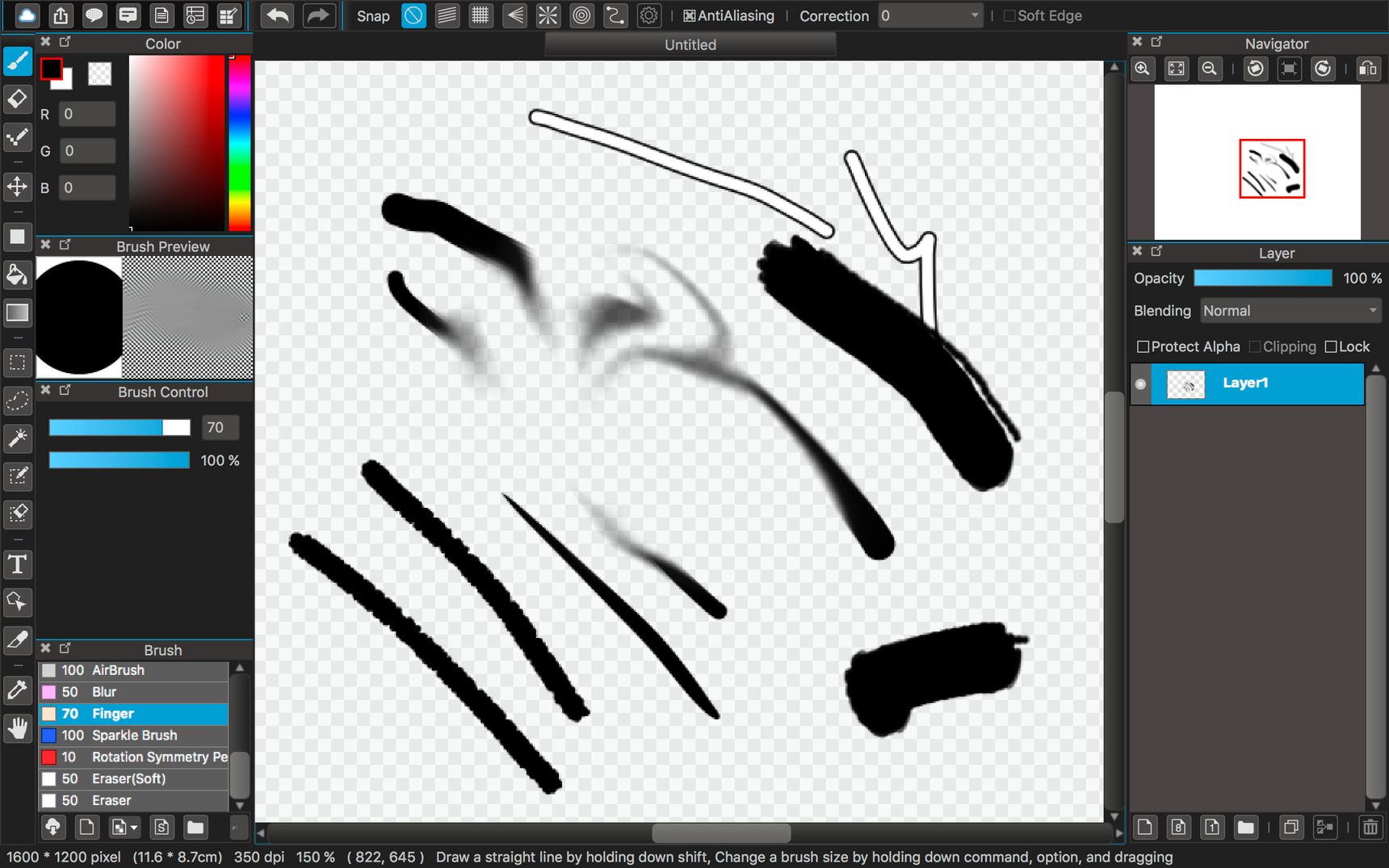Hide Layer1 using its visibility dot

coord(1140,384)
